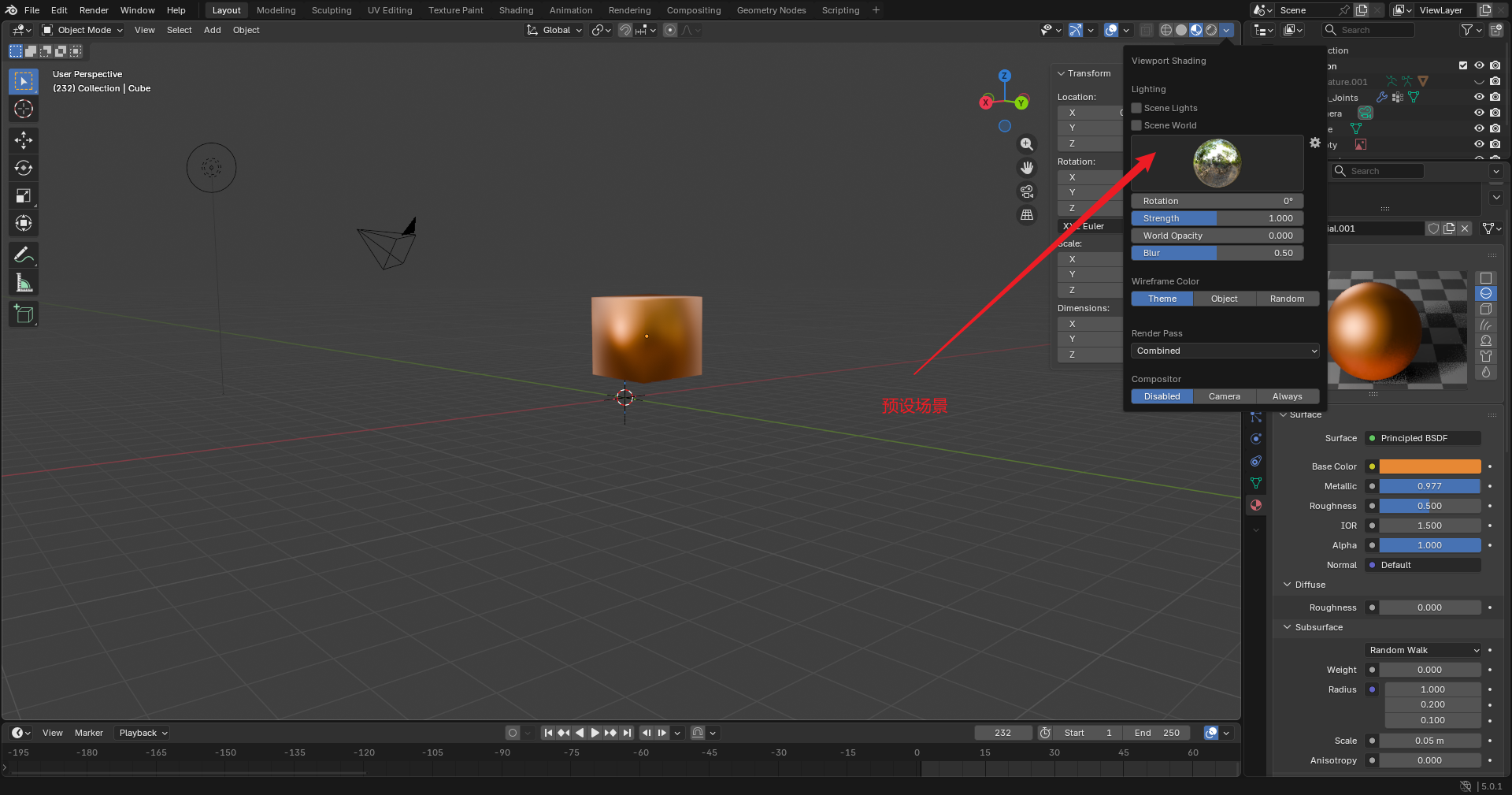Image resolution: width=1512 pixels, height=795 pixels.
Task: Enable the Scene World checkbox
Action: [x=1136, y=125]
